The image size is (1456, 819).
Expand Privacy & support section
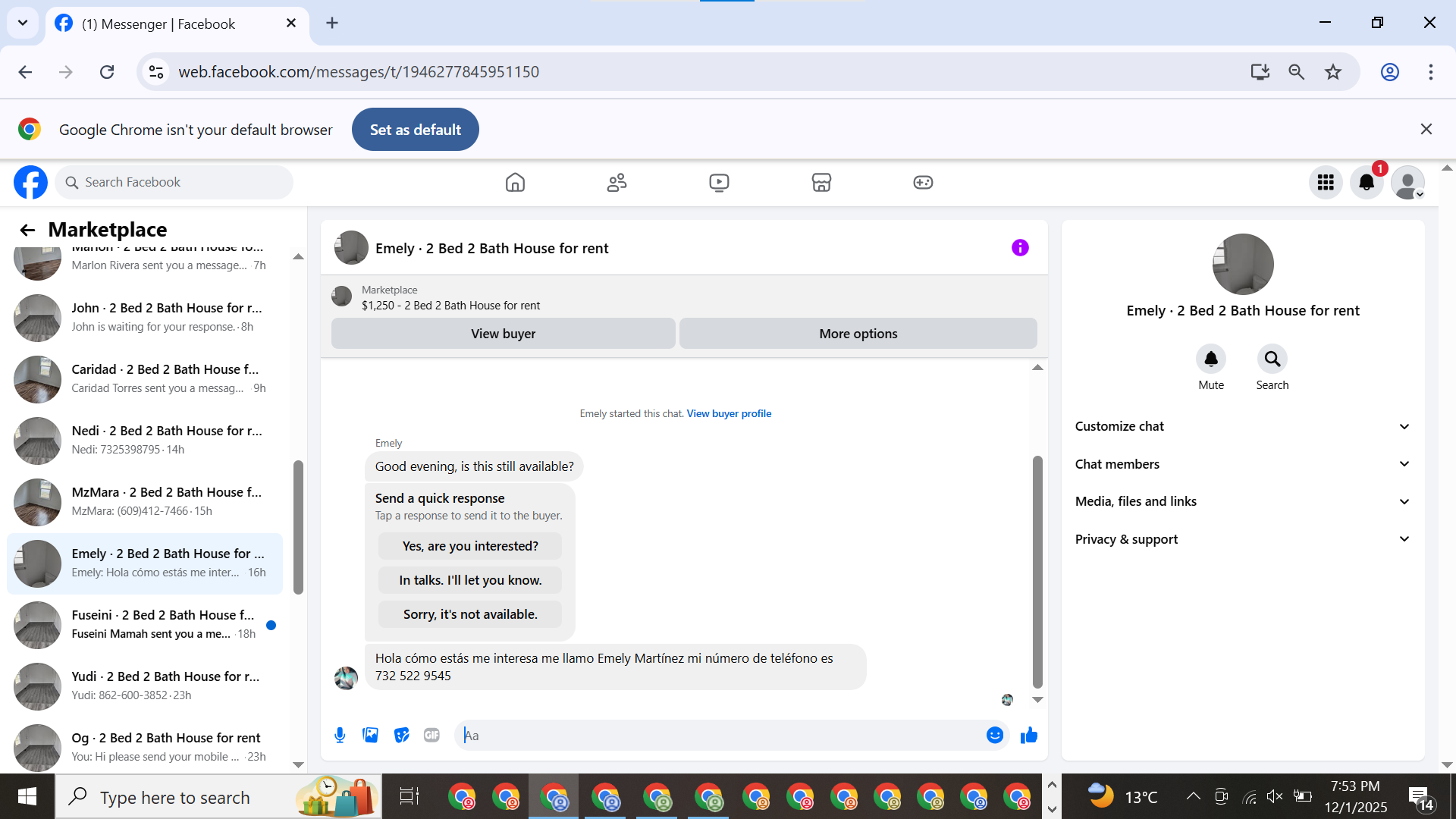[x=1242, y=539]
